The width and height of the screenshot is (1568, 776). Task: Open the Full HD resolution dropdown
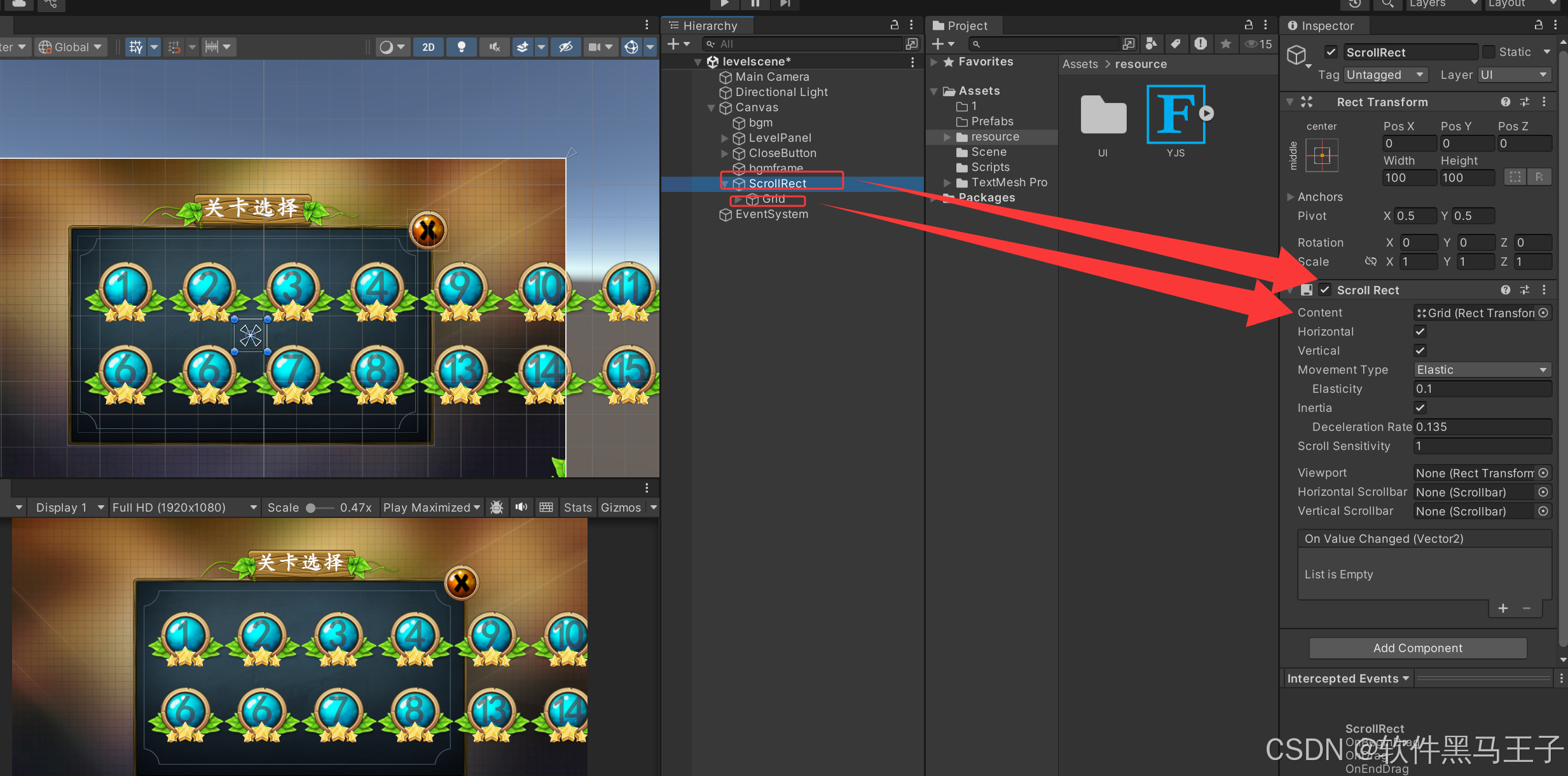point(184,507)
